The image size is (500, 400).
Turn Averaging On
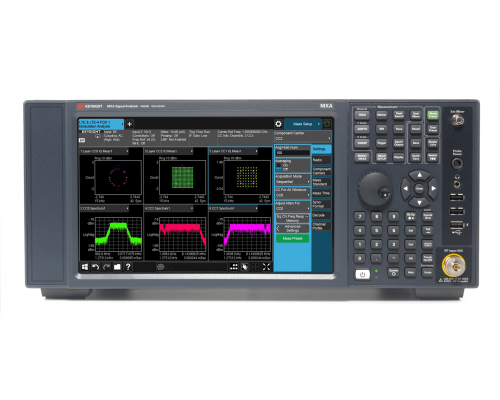[282, 165]
